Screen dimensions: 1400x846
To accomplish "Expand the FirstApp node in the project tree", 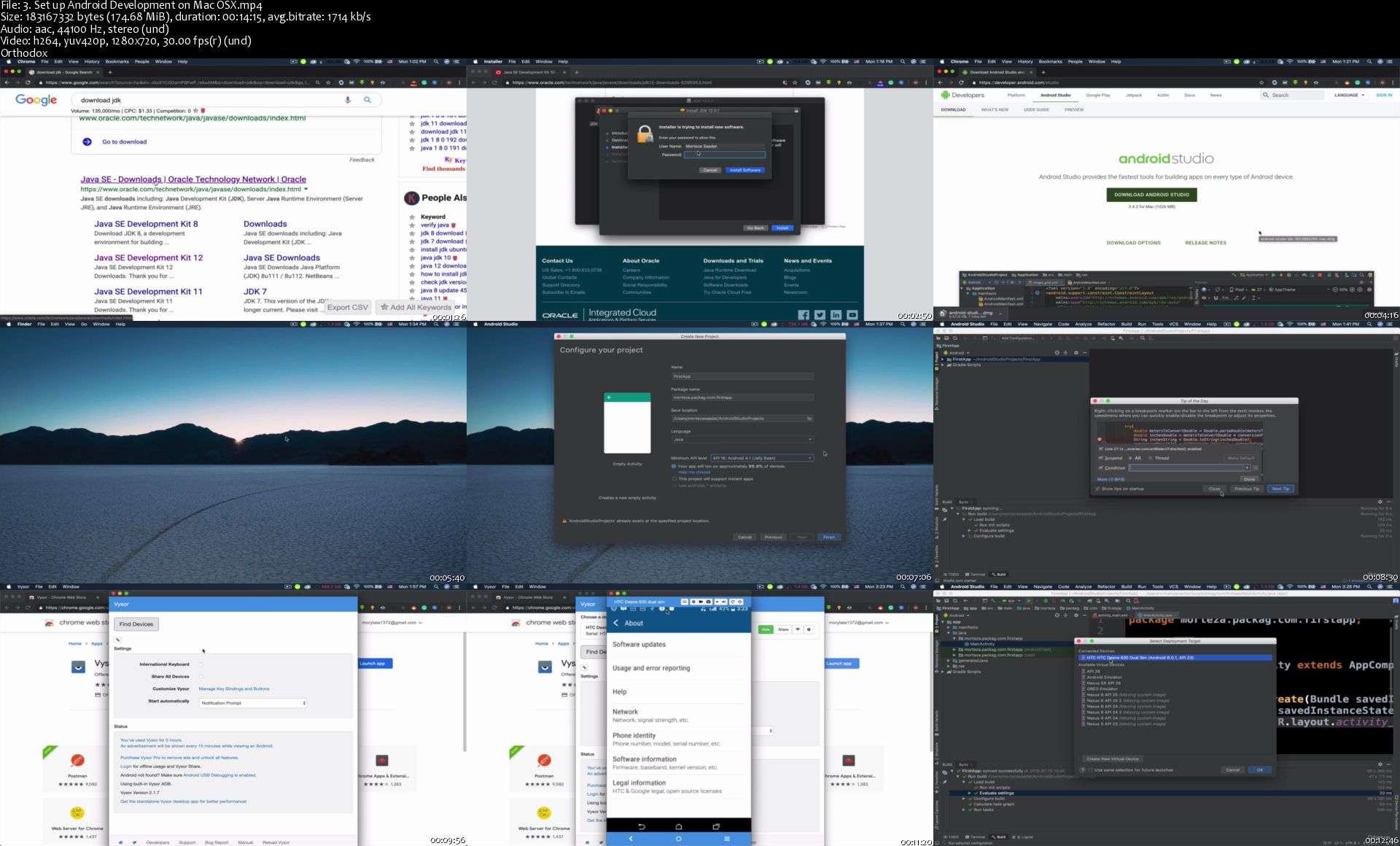I will pyautogui.click(x=943, y=359).
